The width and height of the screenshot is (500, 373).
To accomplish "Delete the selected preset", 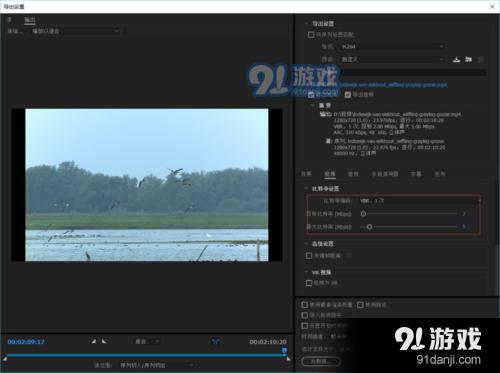I will coord(481,60).
